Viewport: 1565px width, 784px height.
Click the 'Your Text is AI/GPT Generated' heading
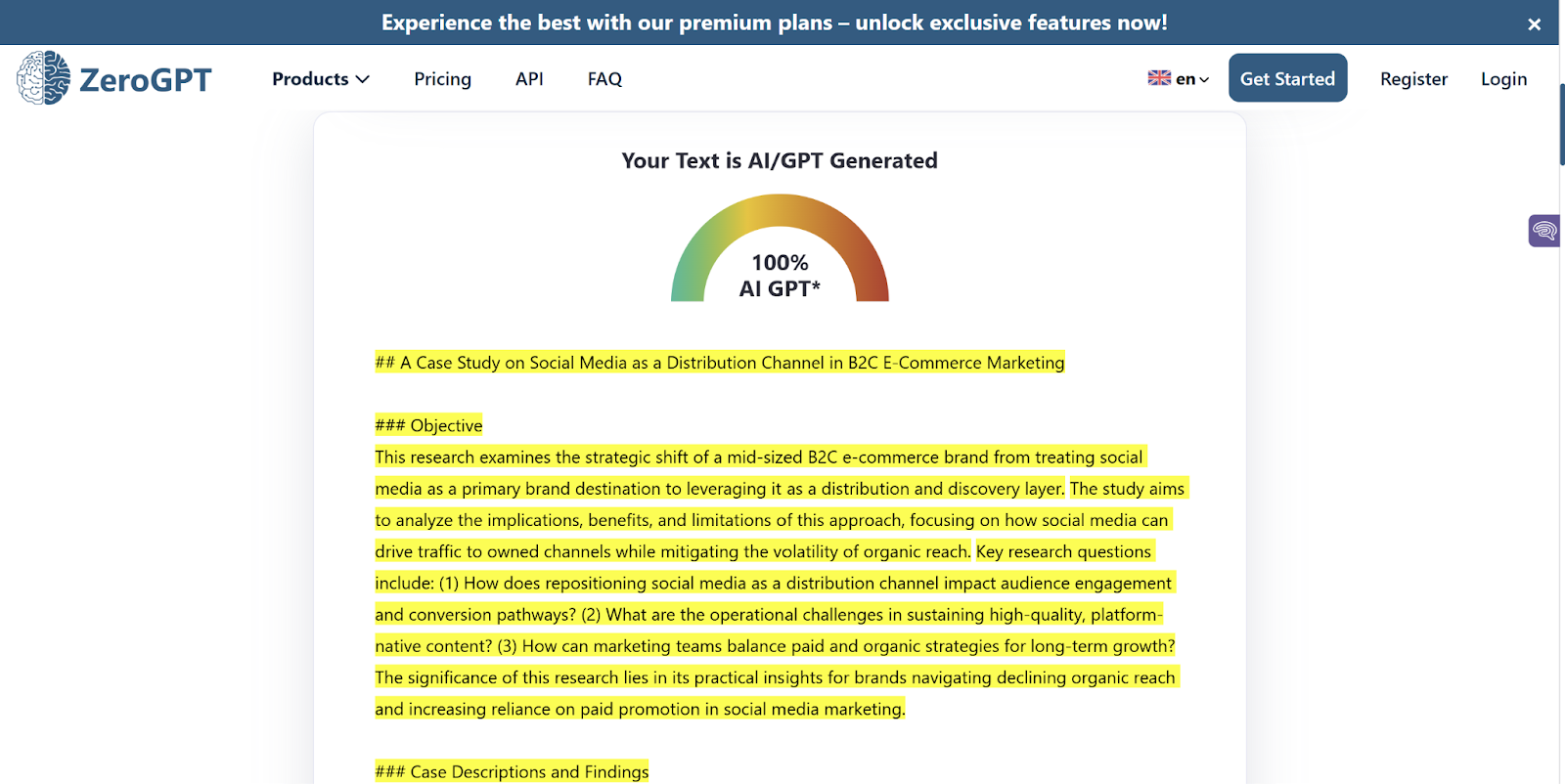coord(780,160)
